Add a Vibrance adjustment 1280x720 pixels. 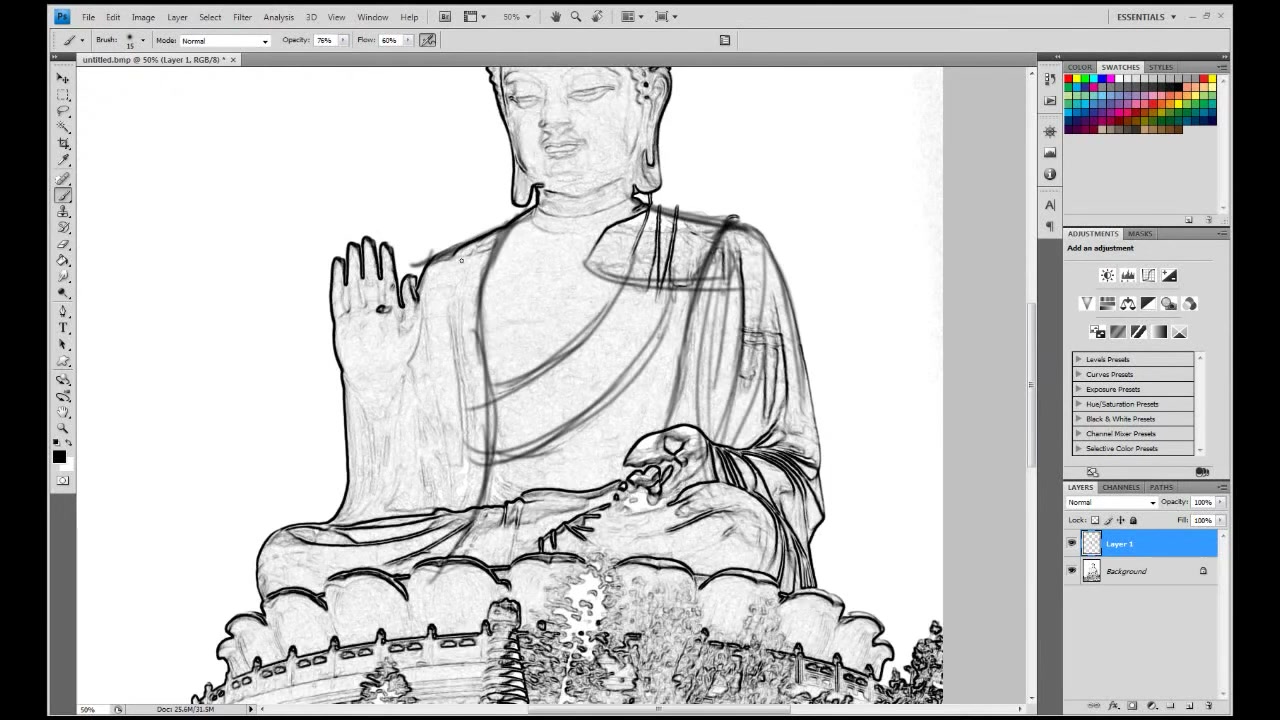[x=1087, y=304]
